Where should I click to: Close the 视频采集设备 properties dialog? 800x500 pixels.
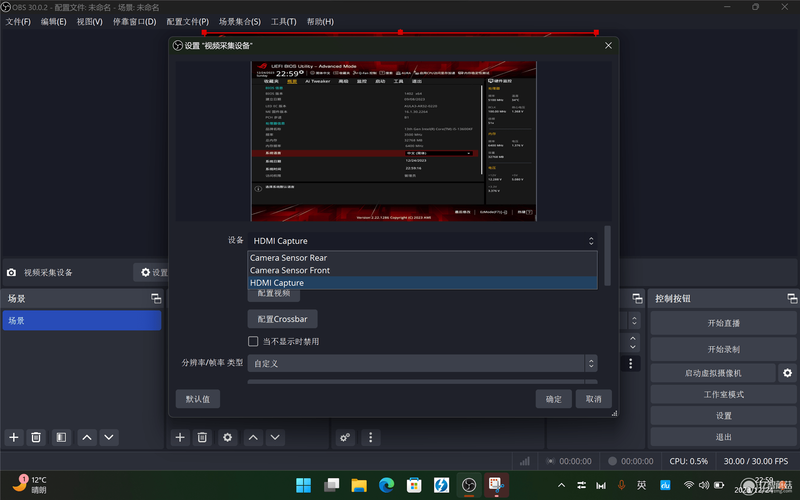coord(608,45)
